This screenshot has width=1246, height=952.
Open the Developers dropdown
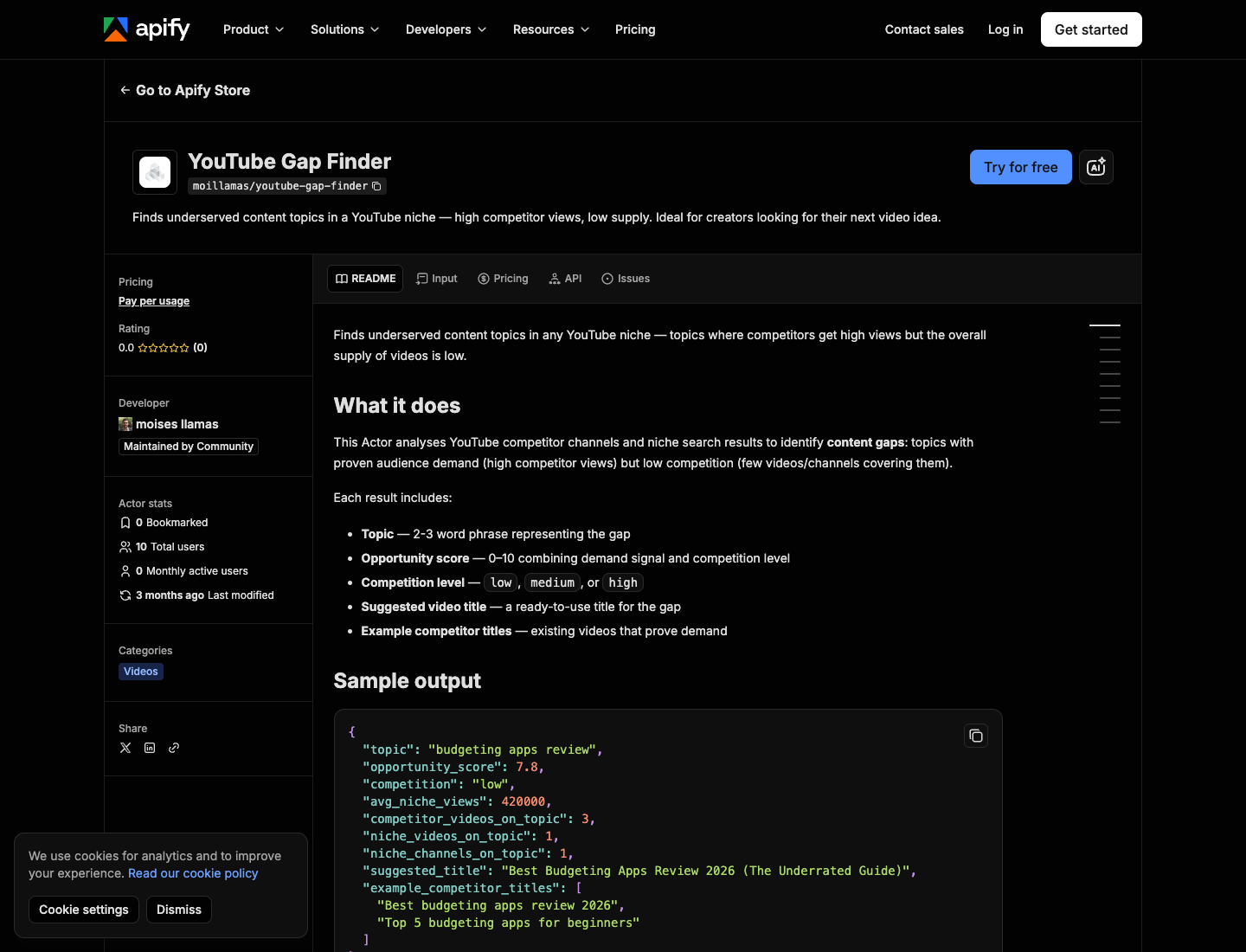tap(446, 29)
